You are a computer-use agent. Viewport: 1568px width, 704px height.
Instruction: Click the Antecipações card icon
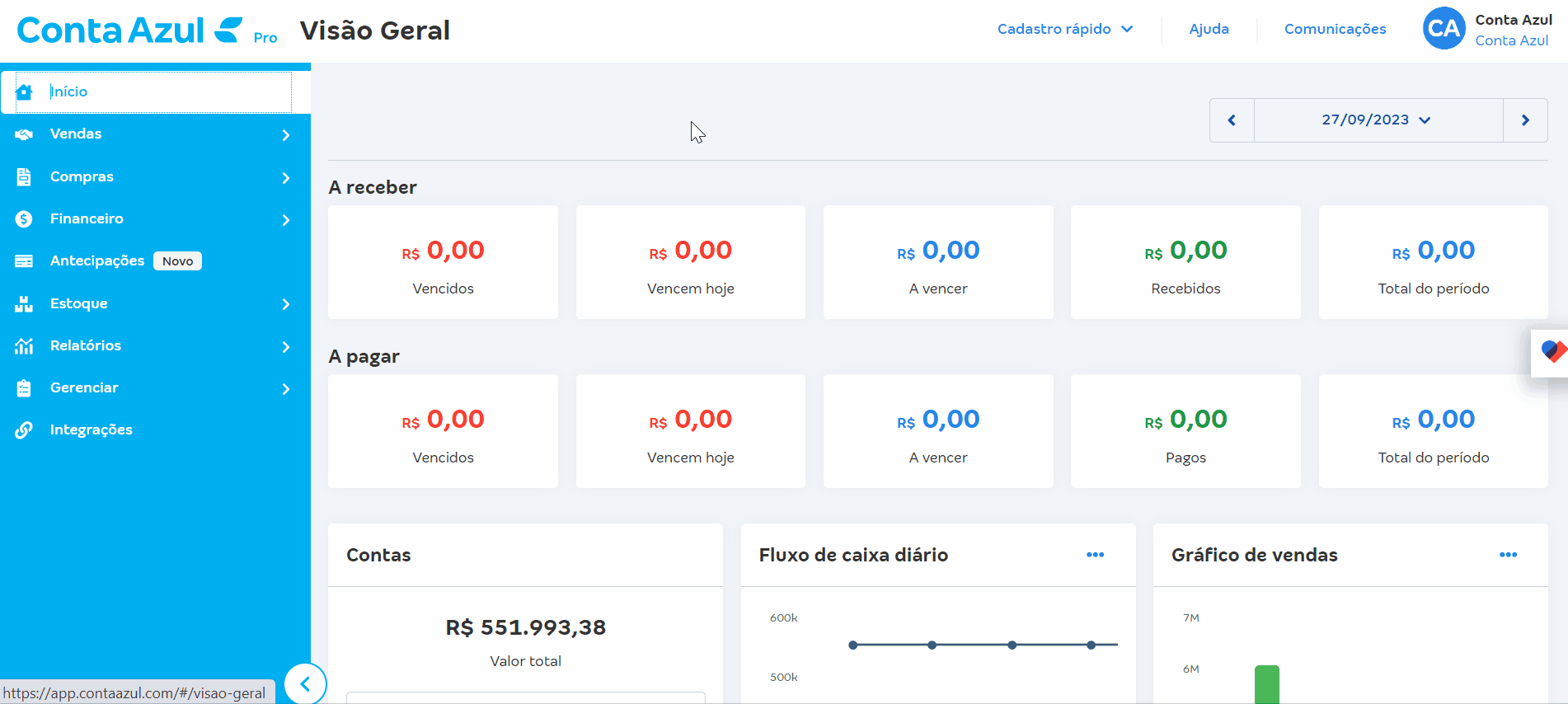point(24,261)
